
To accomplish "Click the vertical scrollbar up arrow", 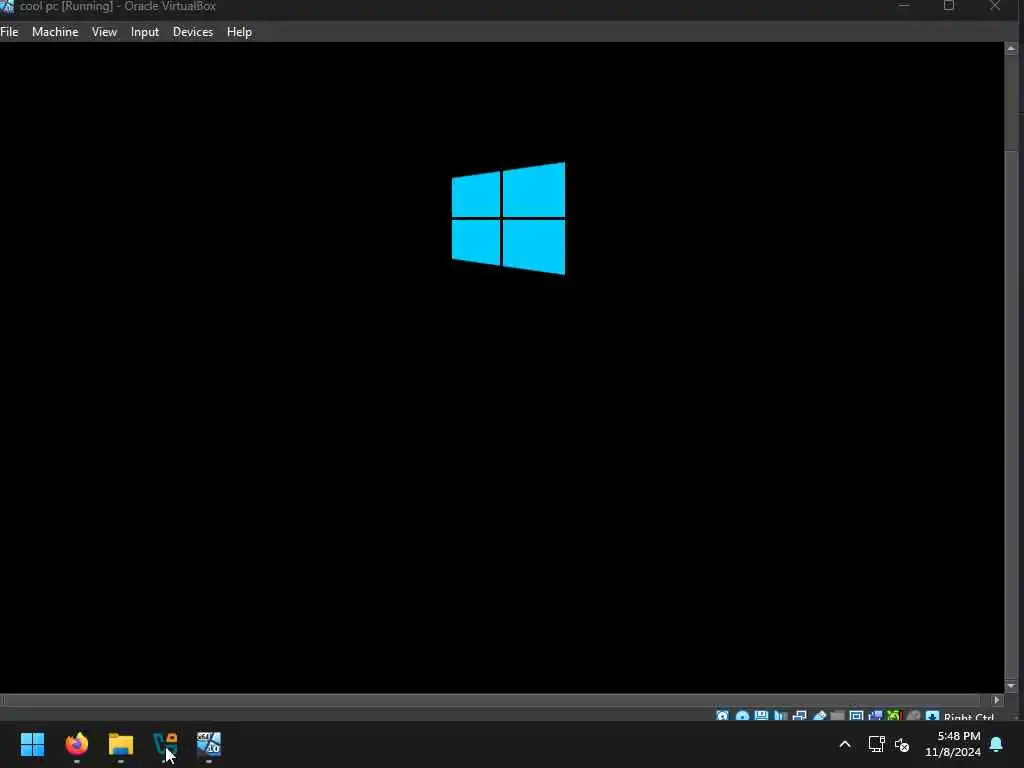I will 1011,48.
